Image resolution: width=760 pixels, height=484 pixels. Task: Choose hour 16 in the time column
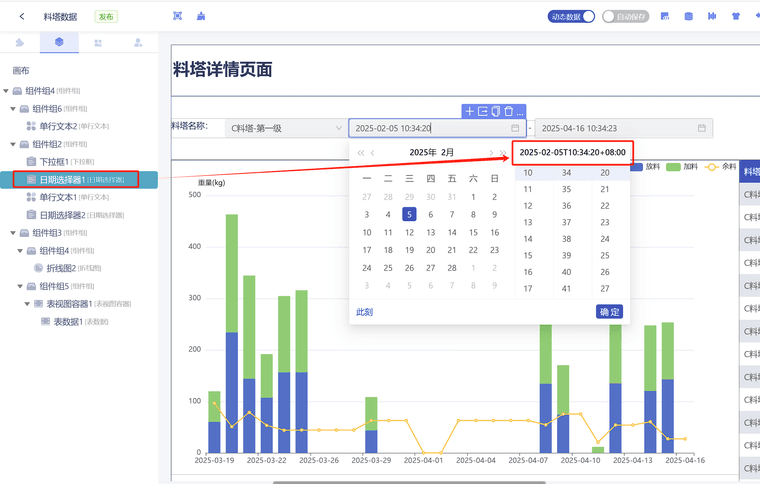tap(528, 272)
